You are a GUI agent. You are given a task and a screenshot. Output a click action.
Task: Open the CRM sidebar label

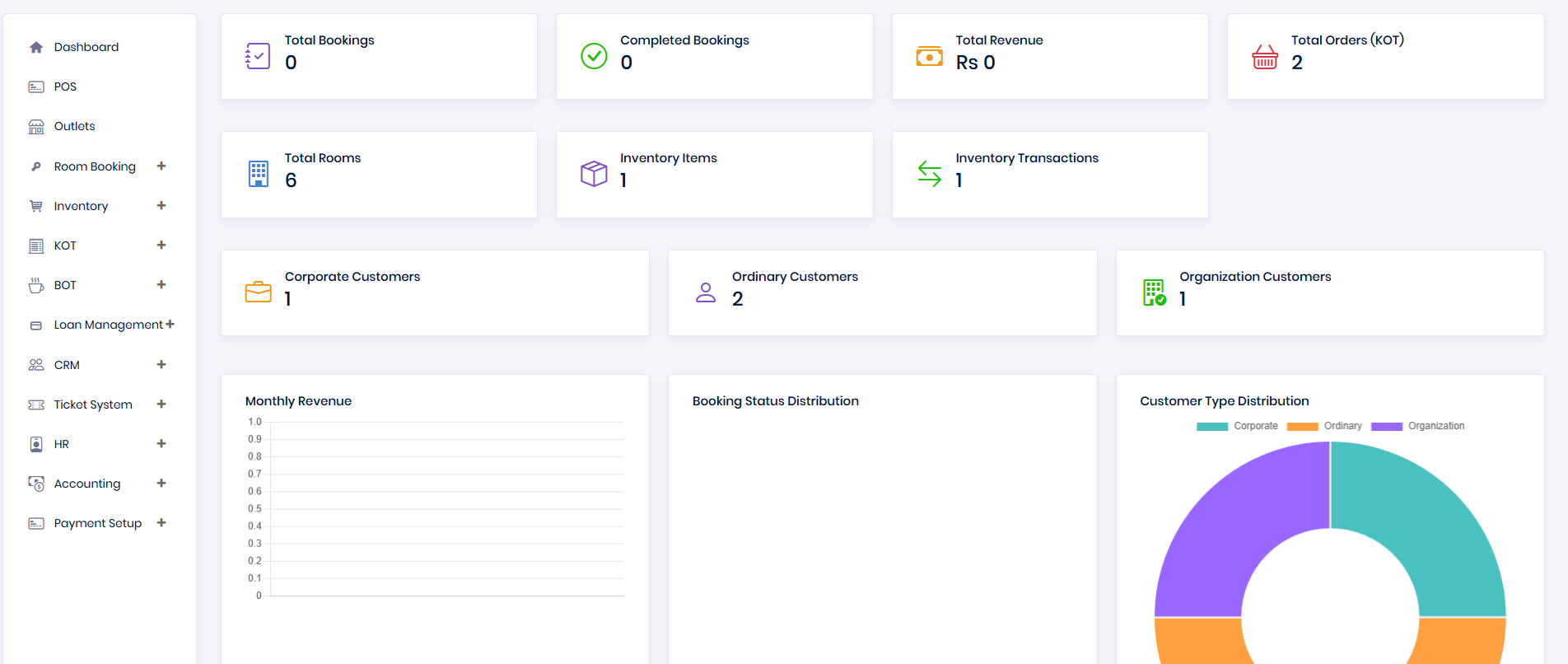point(67,365)
